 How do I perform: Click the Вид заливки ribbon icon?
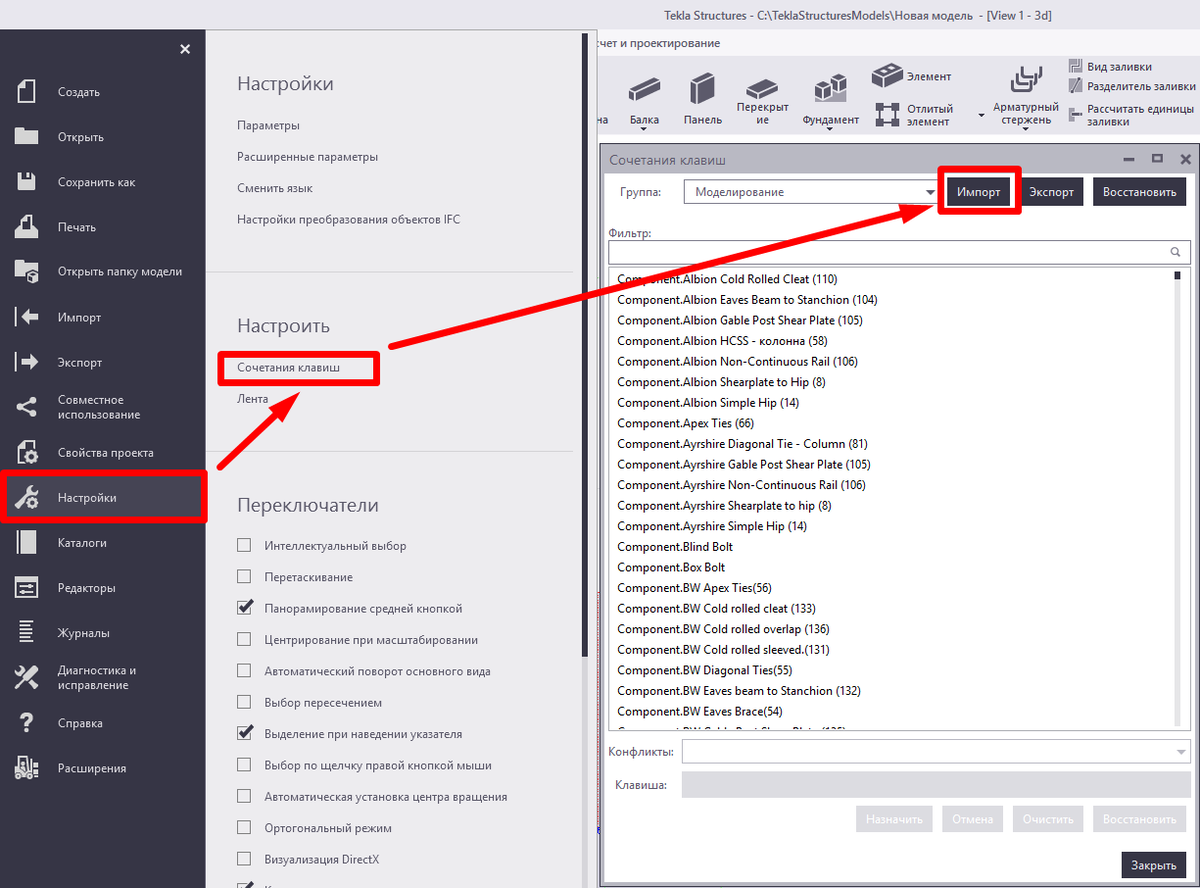click(1075, 66)
